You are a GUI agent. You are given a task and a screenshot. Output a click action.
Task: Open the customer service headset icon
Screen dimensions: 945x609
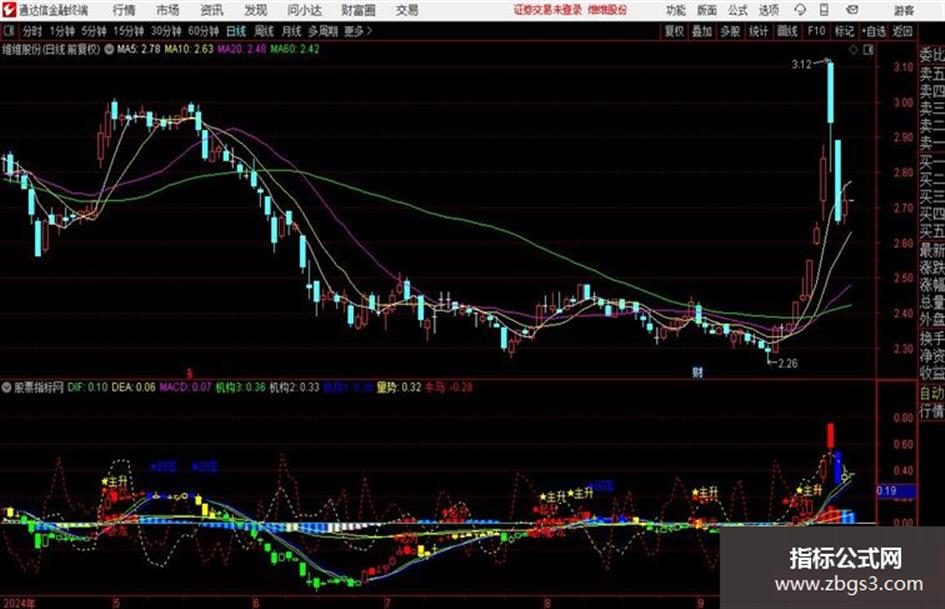[x=800, y=10]
